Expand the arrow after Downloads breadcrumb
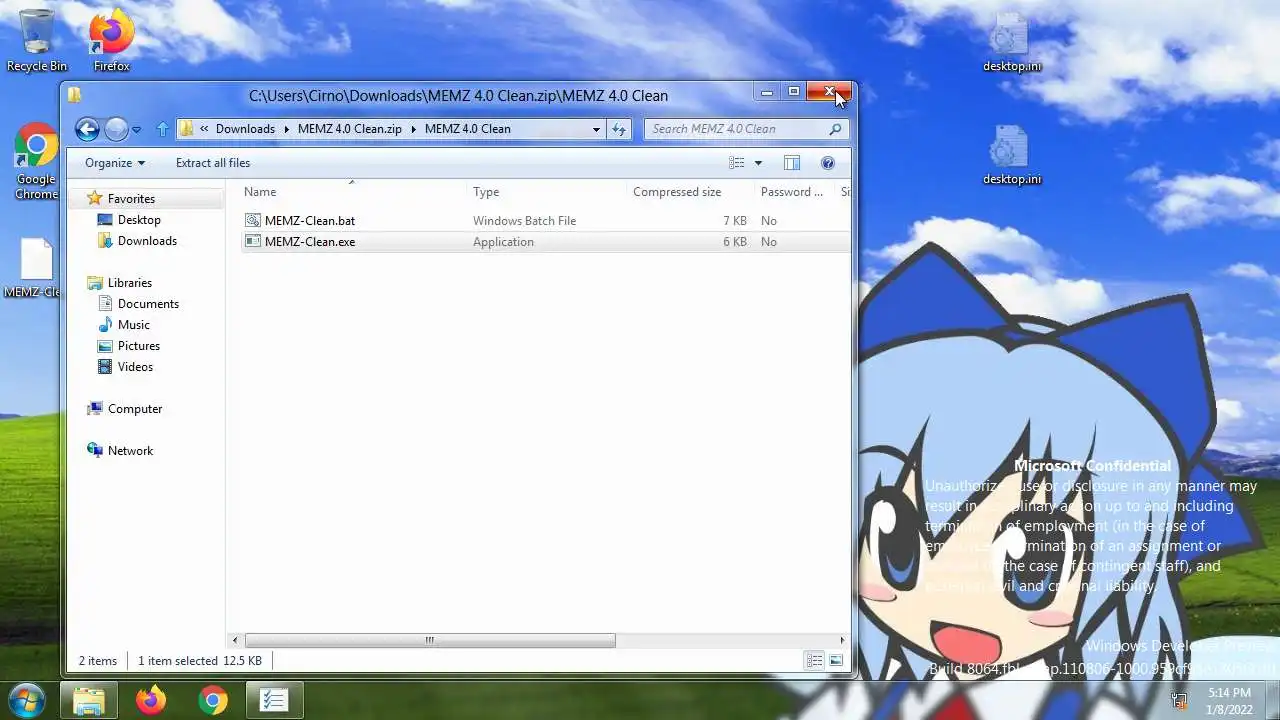This screenshot has width=1280, height=720. 286,129
